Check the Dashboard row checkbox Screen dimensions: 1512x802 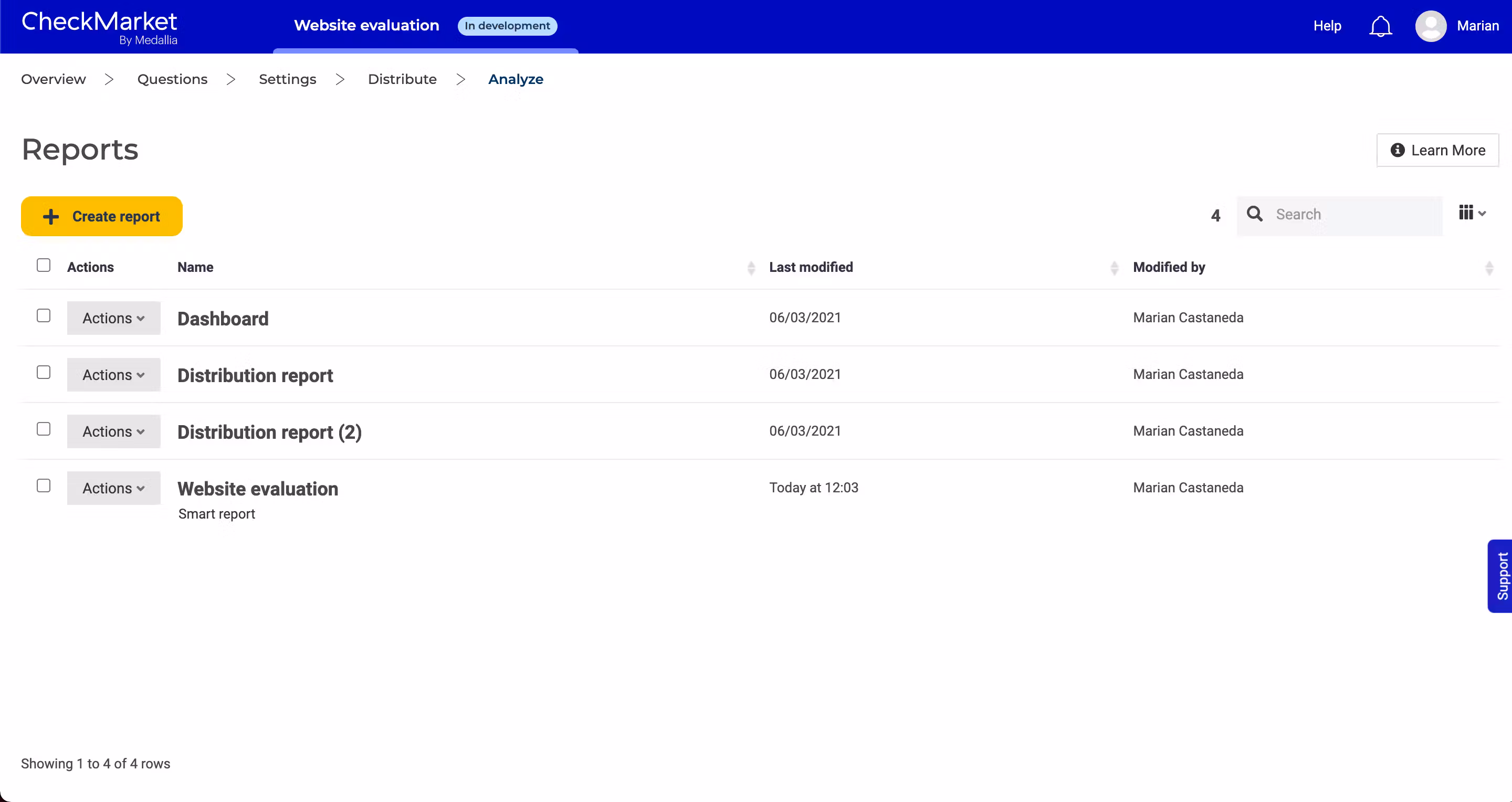pos(44,316)
